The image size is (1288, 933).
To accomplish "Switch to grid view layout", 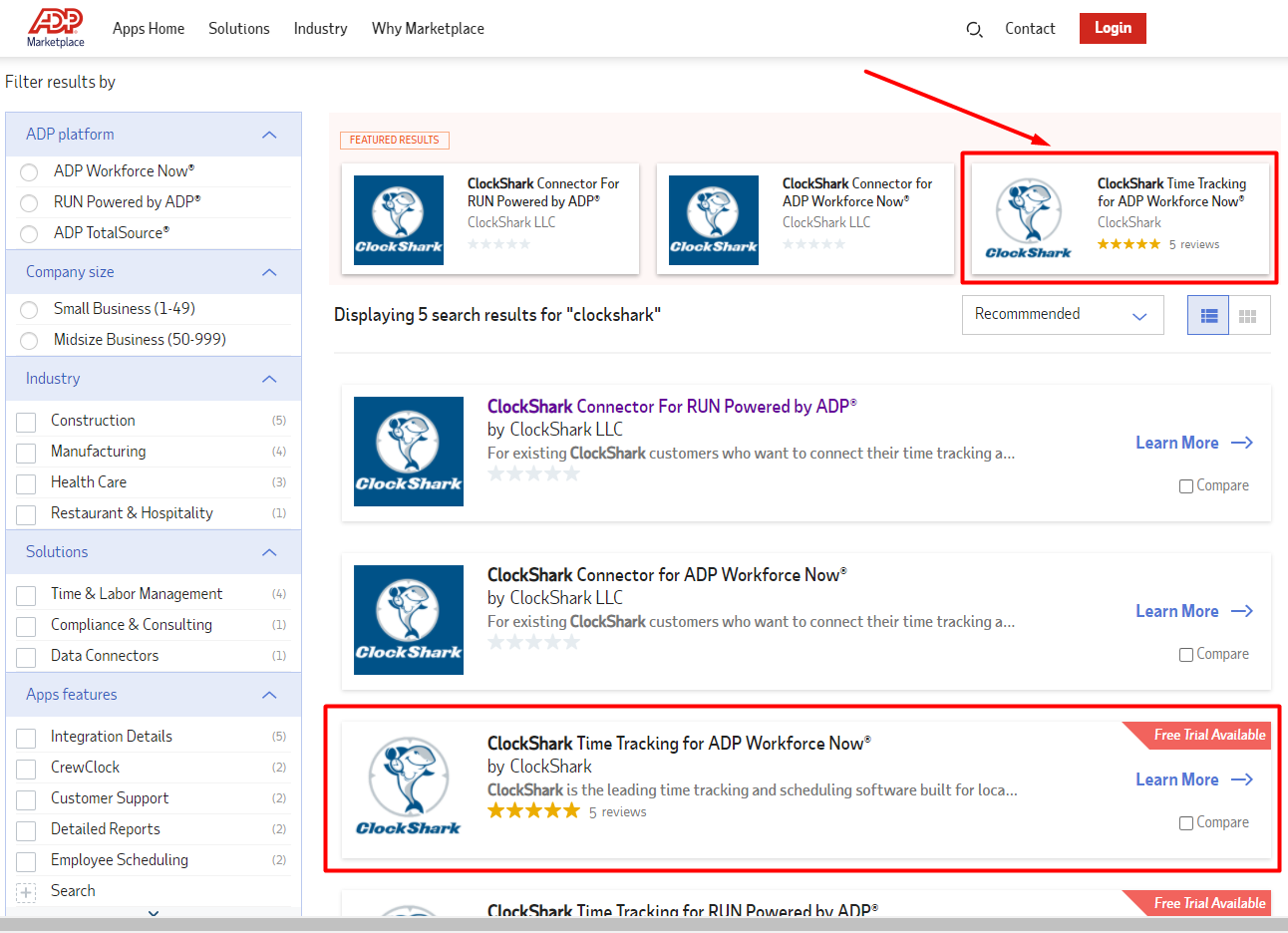I will pyautogui.click(x=1247, y=314).
